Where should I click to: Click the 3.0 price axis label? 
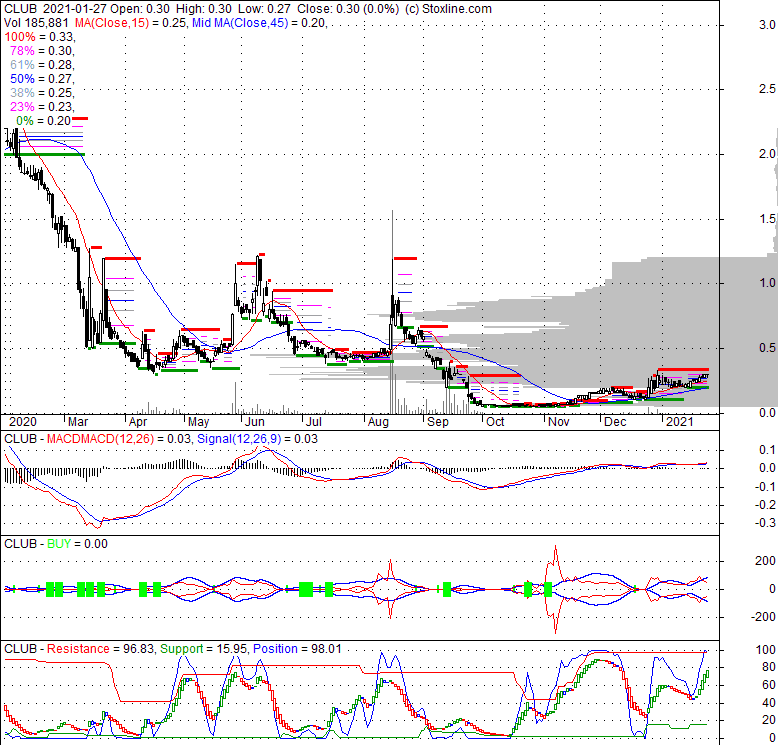[767, 25]
